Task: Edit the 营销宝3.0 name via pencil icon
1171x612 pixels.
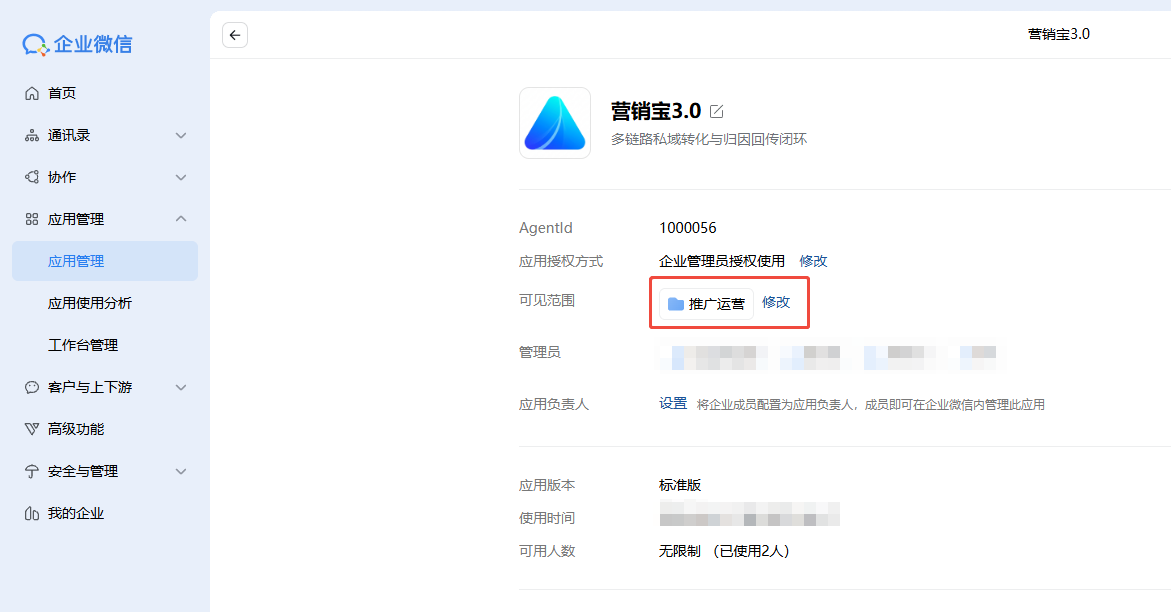Action: [716, 111]
